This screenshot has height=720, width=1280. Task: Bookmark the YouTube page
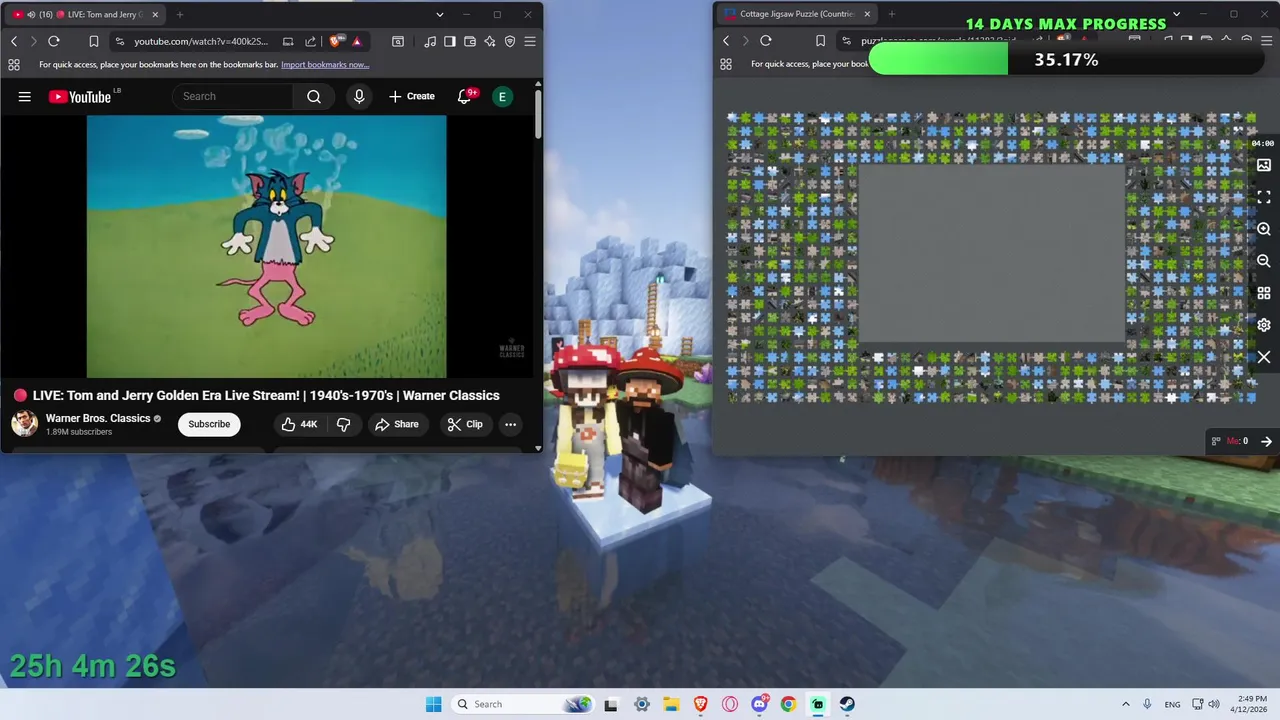[x=94, y=41]
